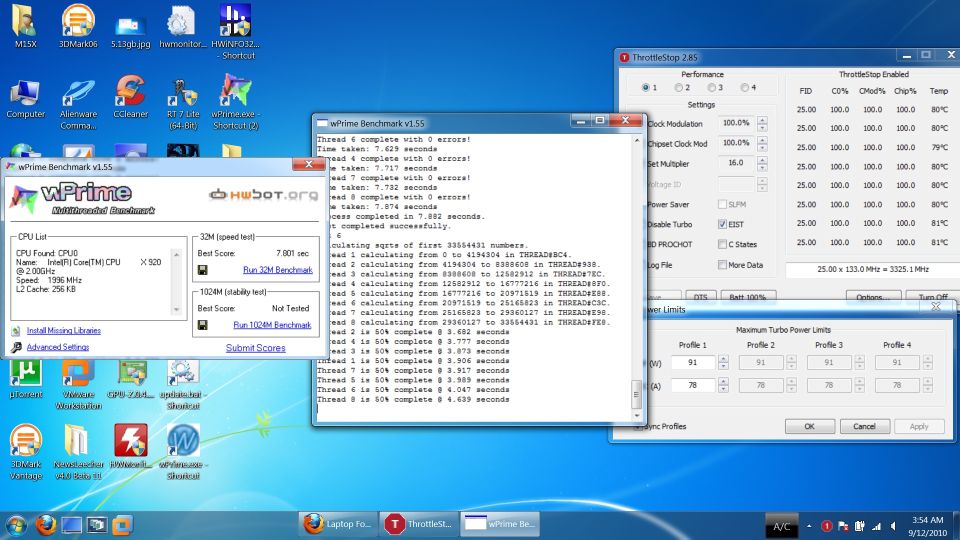960x540 pixels.
Task: Click the Batt 100% button
Action: pos(748,297)
